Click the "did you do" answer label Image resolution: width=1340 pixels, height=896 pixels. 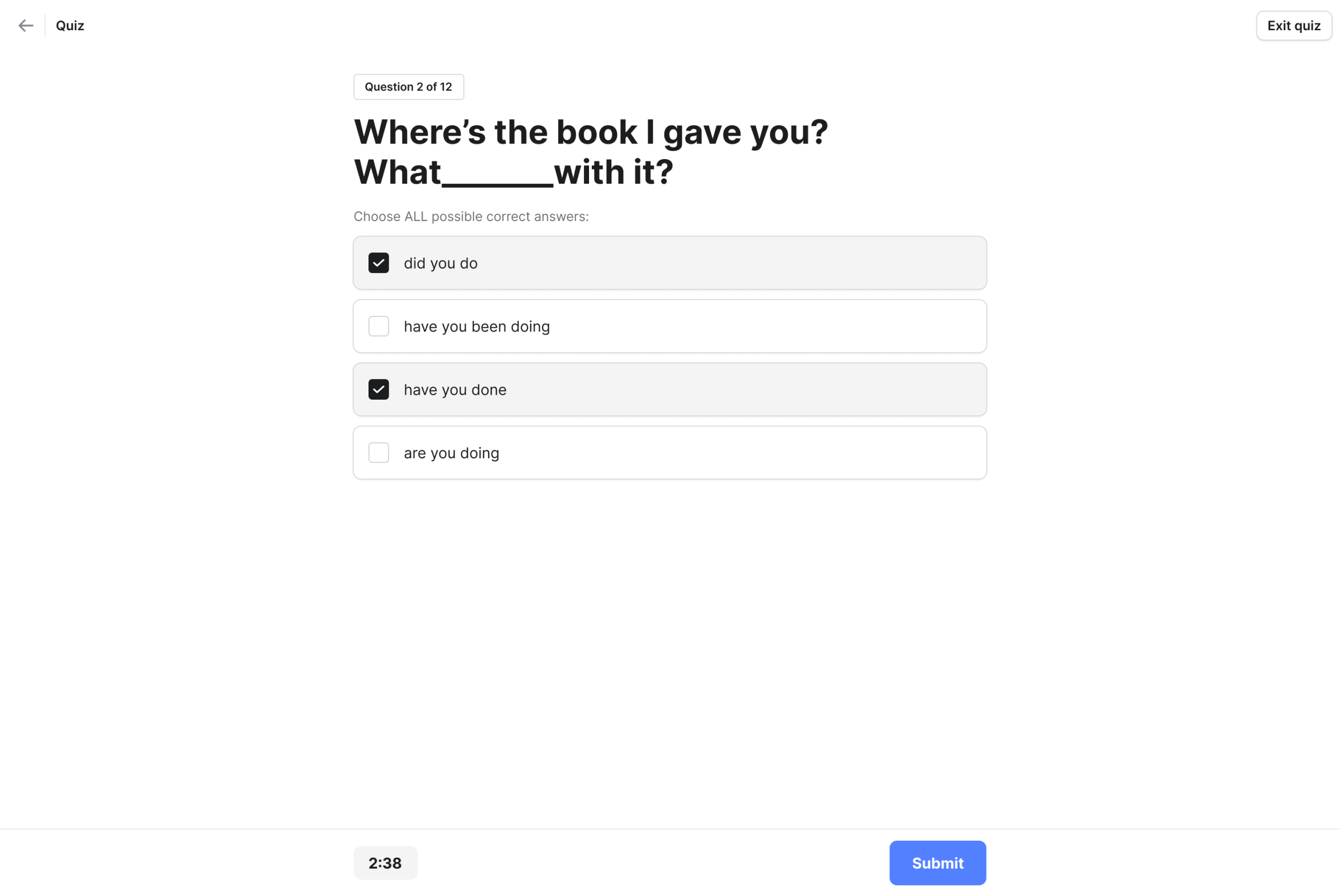[440, 263]
